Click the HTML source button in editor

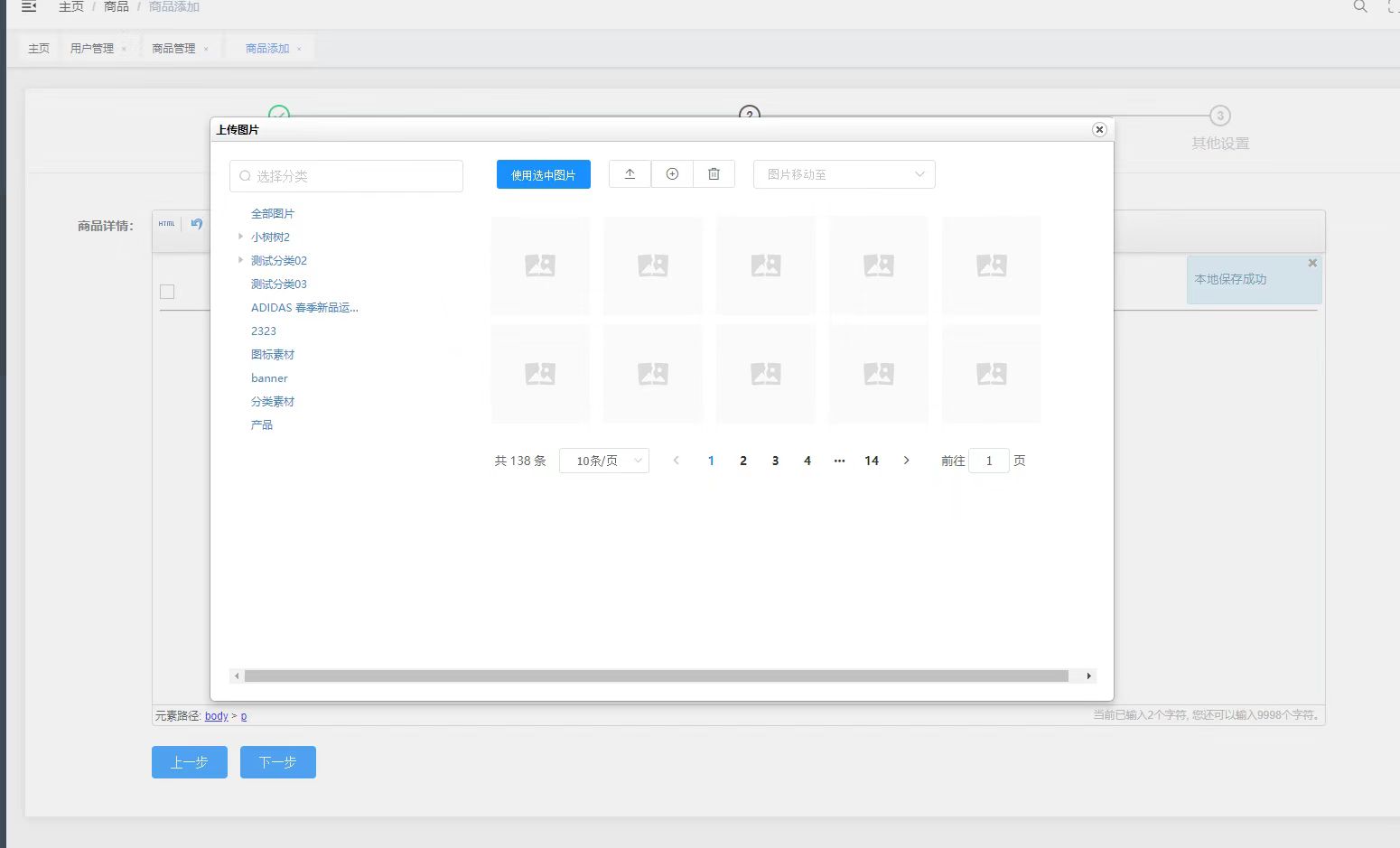pyautogui.click(x=167, y=224)
